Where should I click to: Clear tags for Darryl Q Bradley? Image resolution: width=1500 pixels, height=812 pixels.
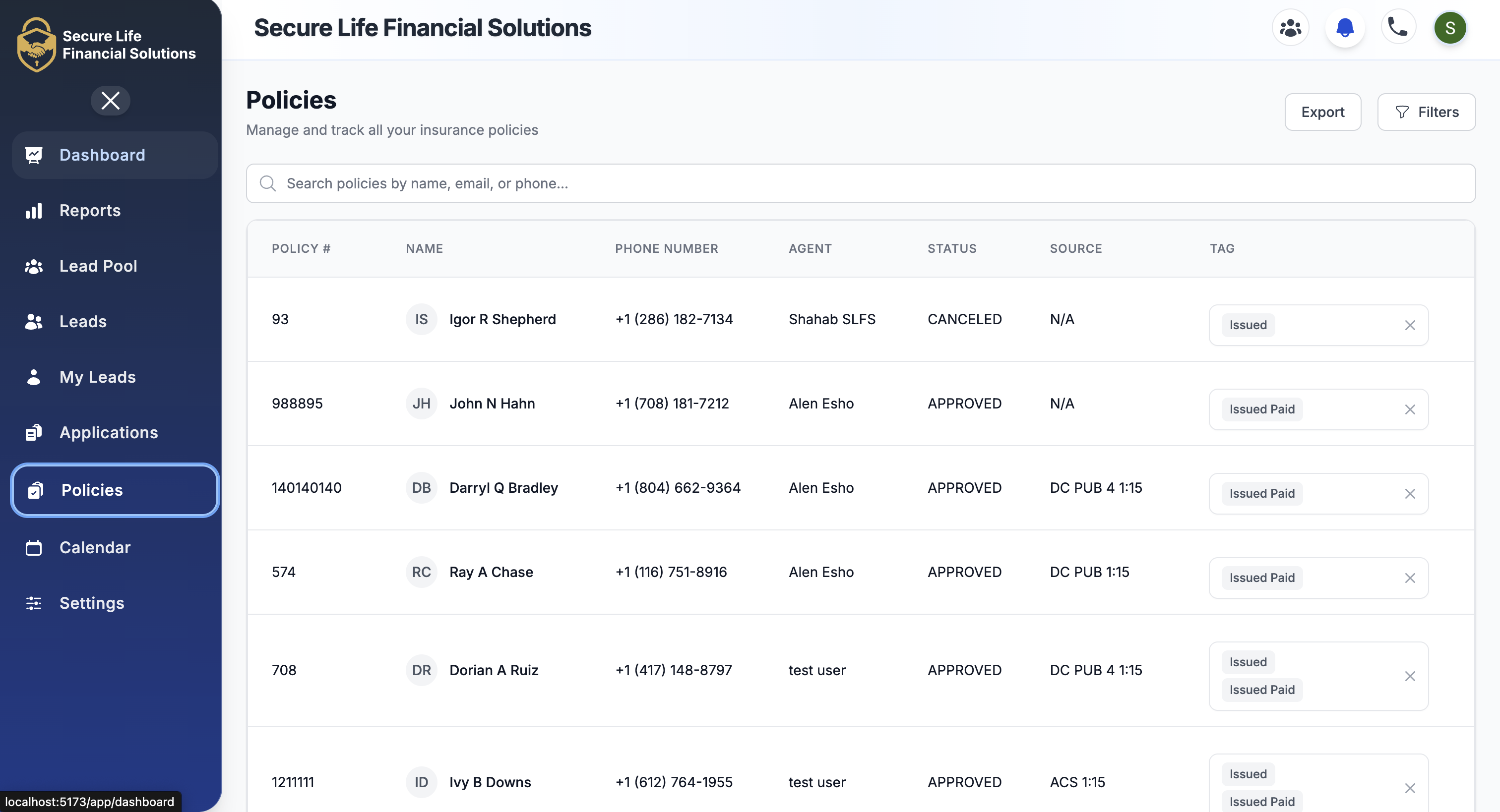(1410, 494)
